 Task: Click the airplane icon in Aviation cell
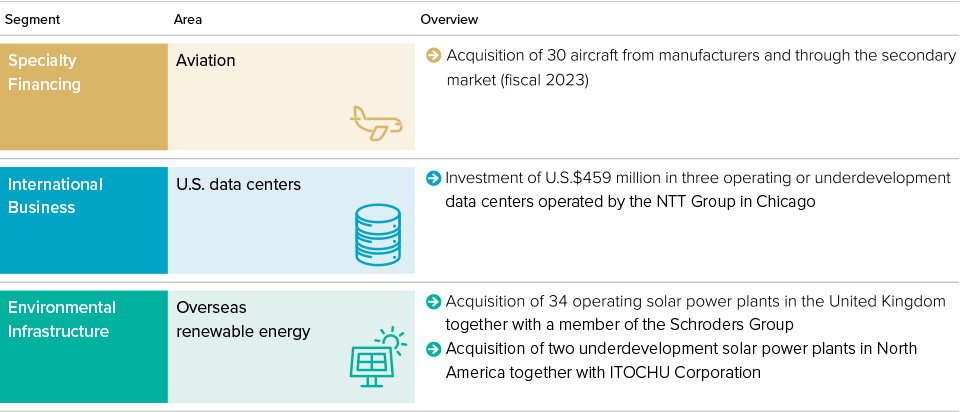coord(376,123)
